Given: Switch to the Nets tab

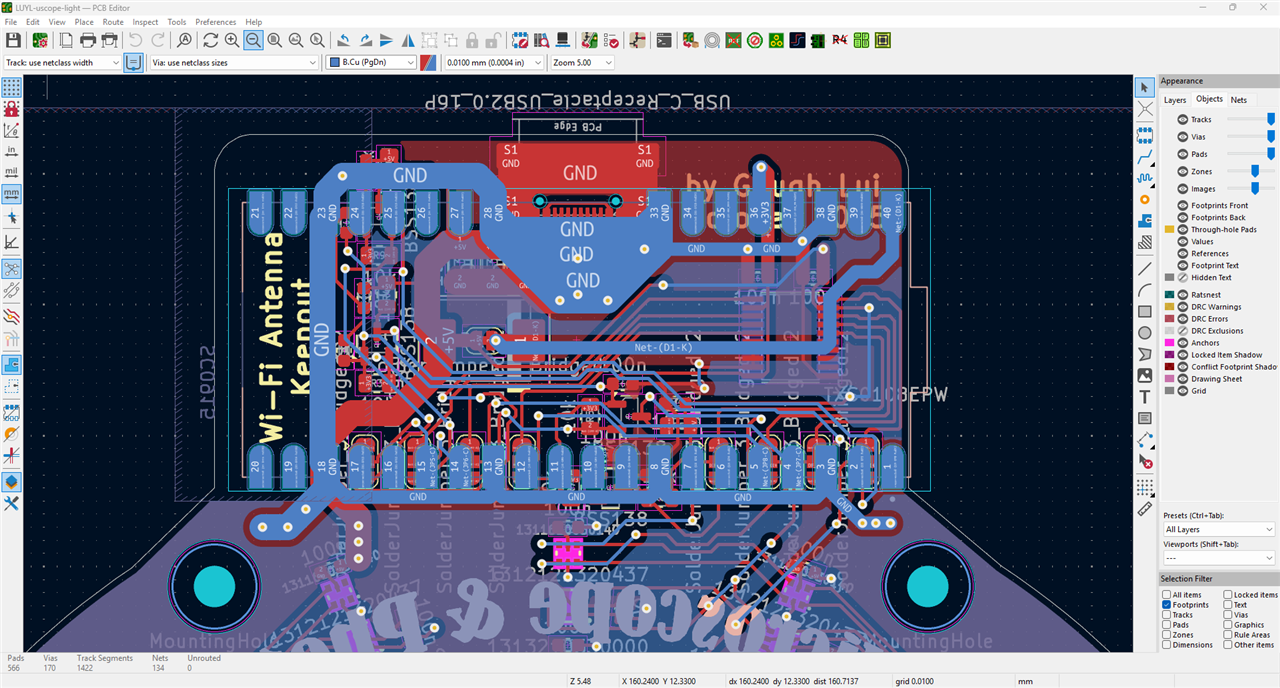Looking at the screenshot, I should tap(1238, 100).
